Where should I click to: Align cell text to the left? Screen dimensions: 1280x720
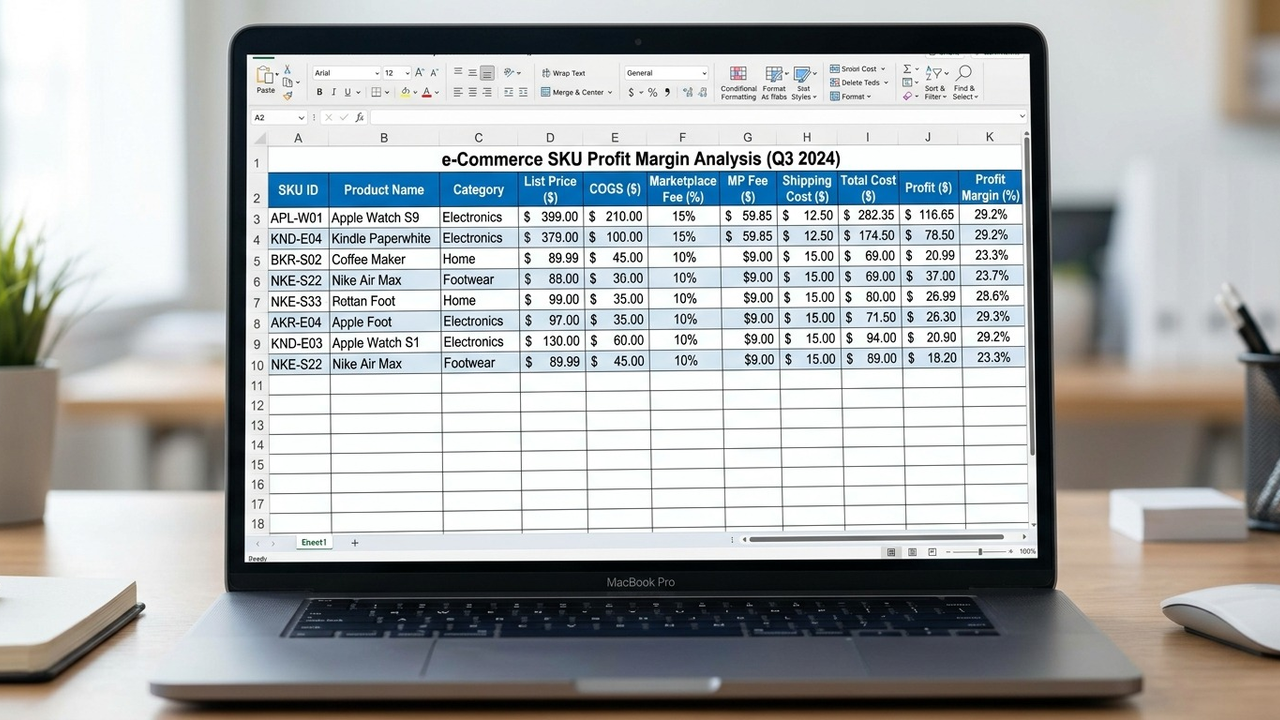point(458,92)
